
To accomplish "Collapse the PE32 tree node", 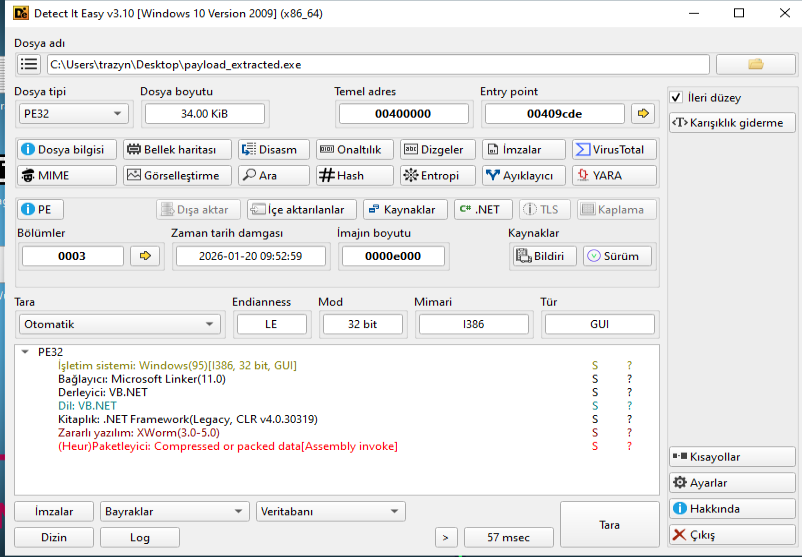I will pos(25,352).
